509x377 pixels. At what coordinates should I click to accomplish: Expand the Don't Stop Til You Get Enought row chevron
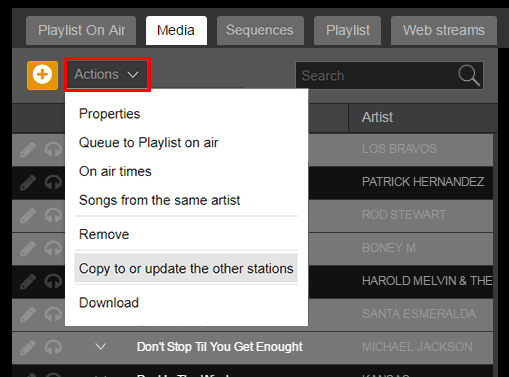click(101, 347)
